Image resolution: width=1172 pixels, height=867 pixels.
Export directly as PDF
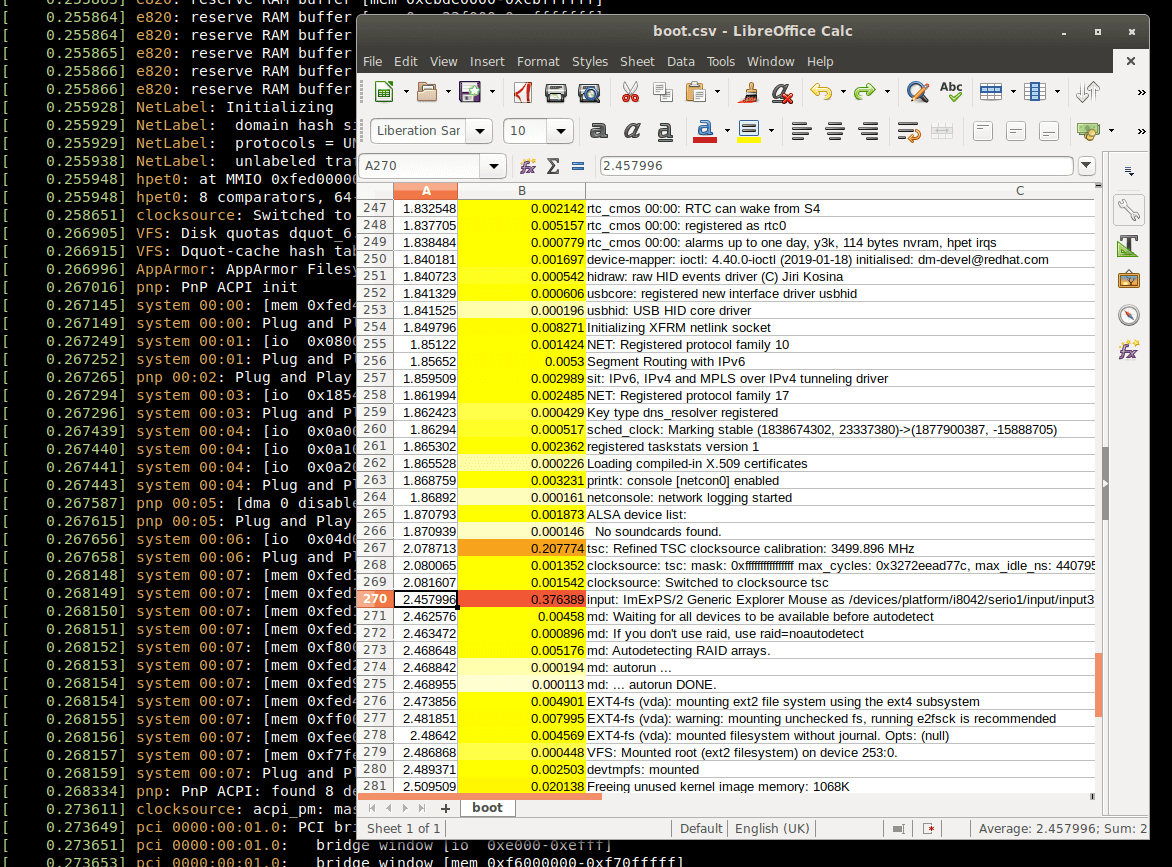522,92
